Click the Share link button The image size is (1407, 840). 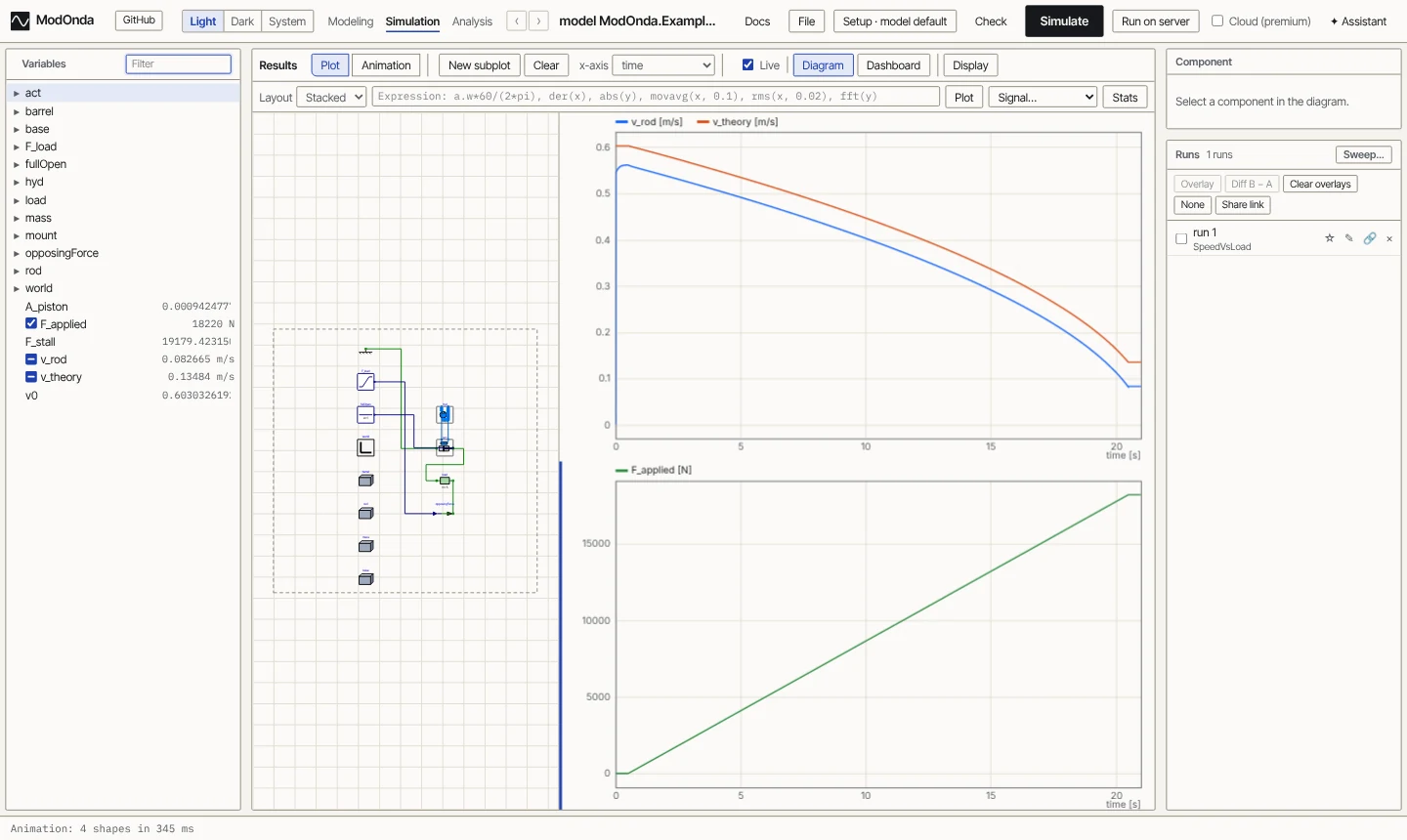1243,205
